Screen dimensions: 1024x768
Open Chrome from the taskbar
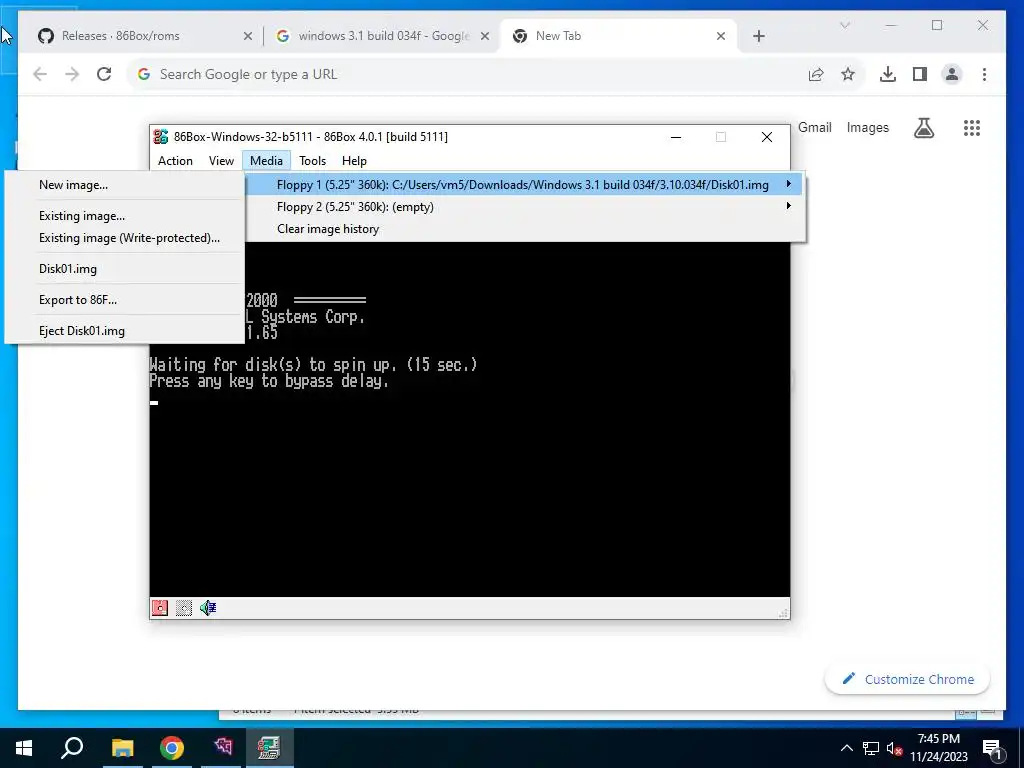172,748
